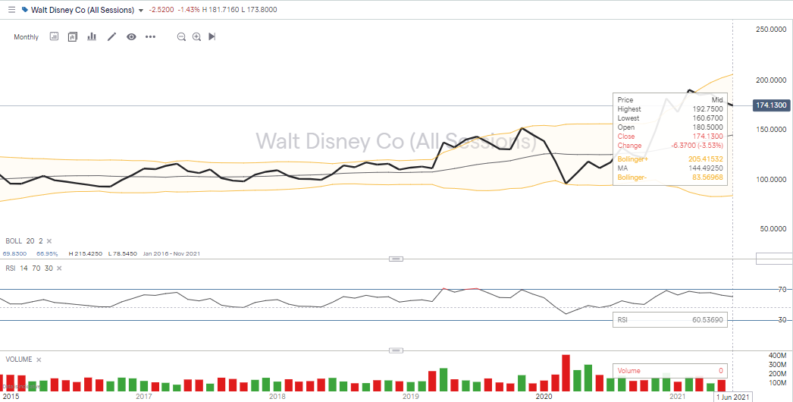Screen dimensions: 793x402
Task: Expand the Walt Disney Co instrument dropdown arrow
Action: 138,9
